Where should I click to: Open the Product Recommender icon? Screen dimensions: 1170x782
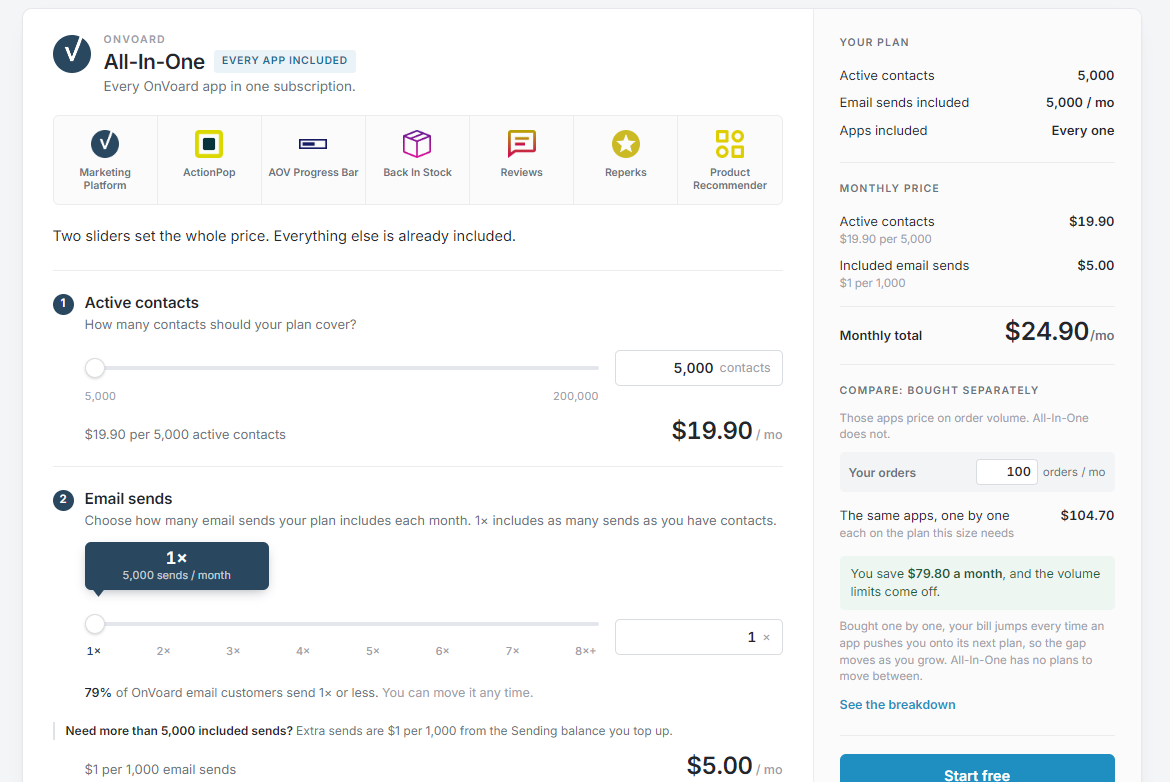click(730, 143)
